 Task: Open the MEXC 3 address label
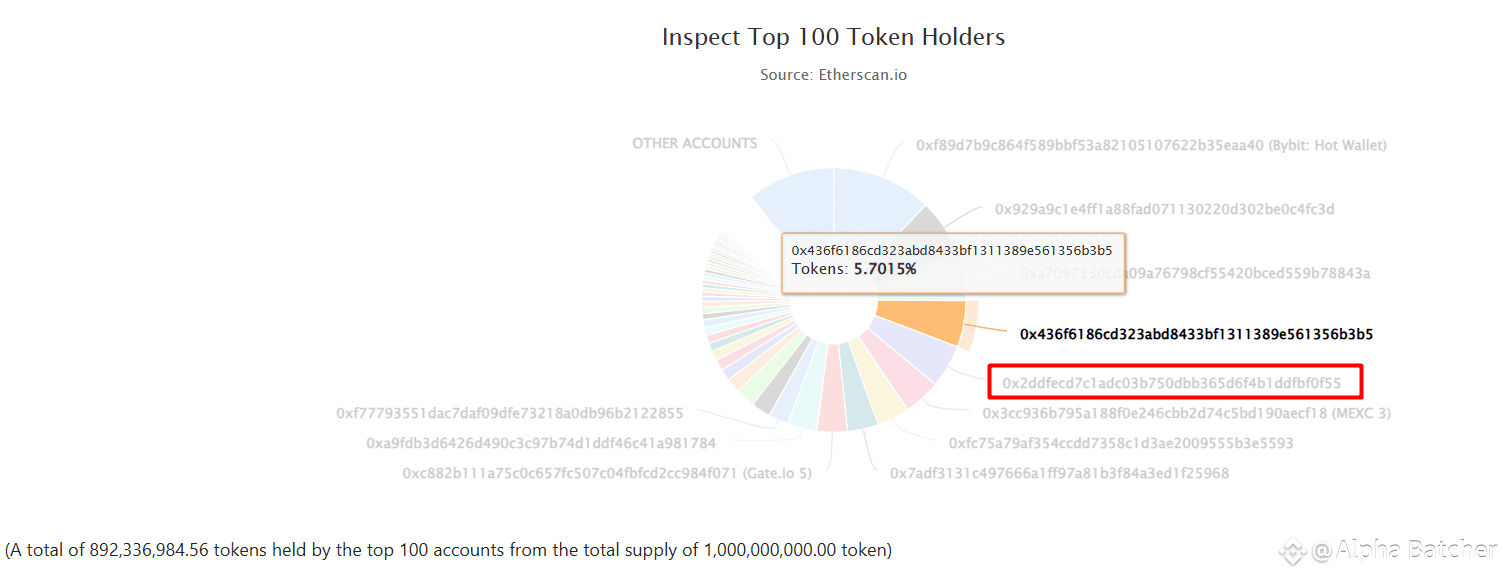[x=1186, y=413]
